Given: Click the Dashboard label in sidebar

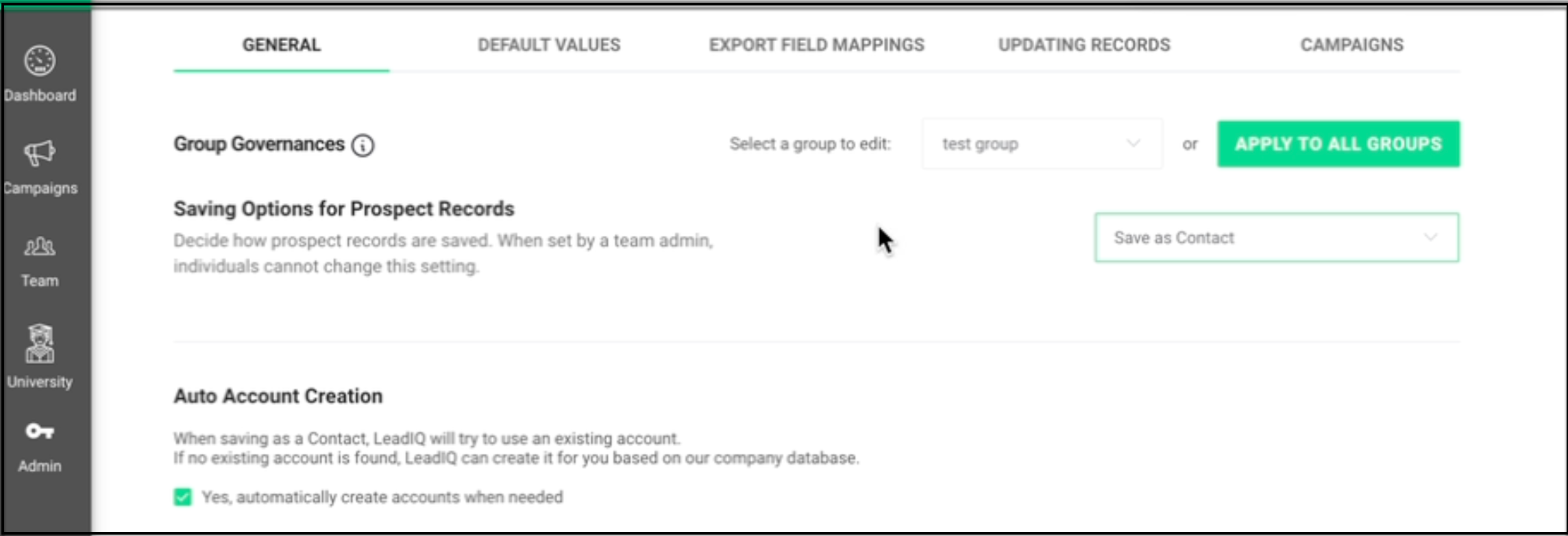Looking at the screenshot, I should pyautogui.click(x=40, y=95).
